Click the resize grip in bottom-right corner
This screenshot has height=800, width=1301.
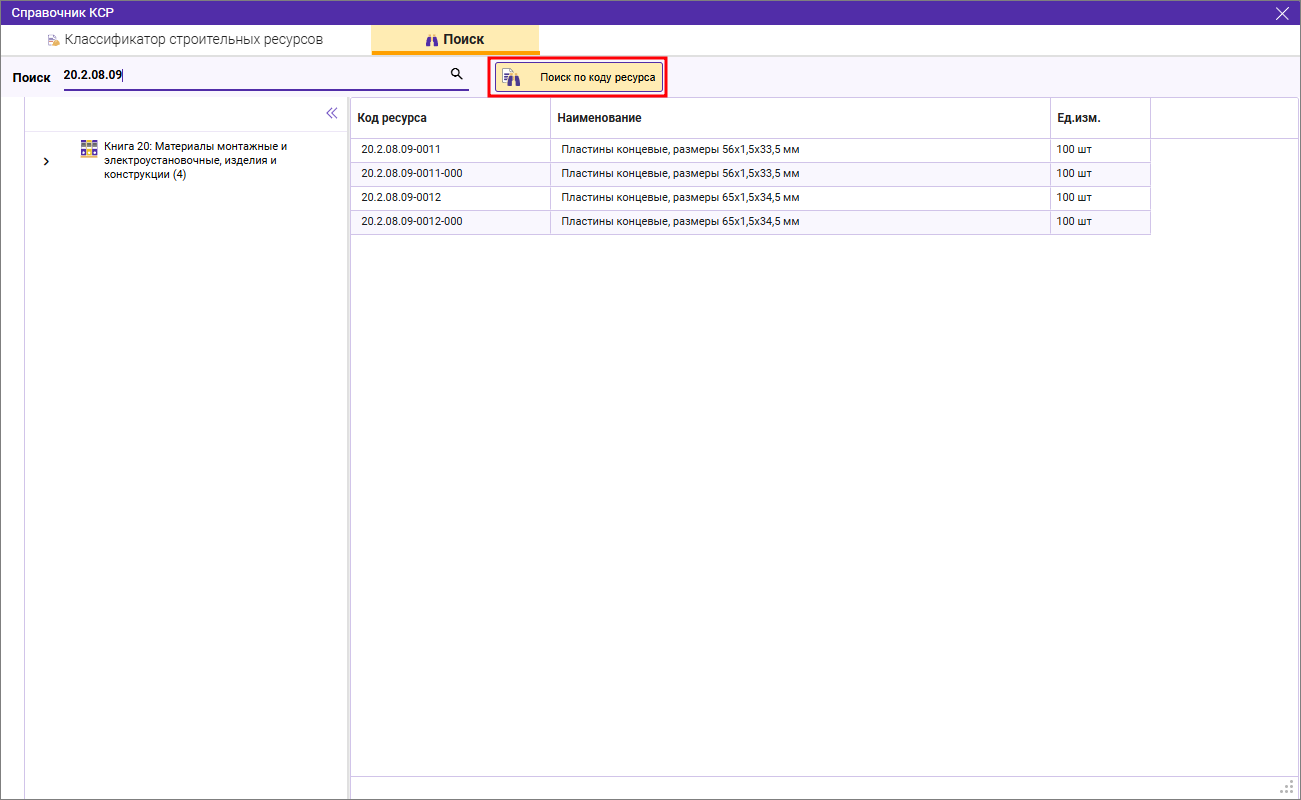pyautogui.click(x=1287, y=786)
